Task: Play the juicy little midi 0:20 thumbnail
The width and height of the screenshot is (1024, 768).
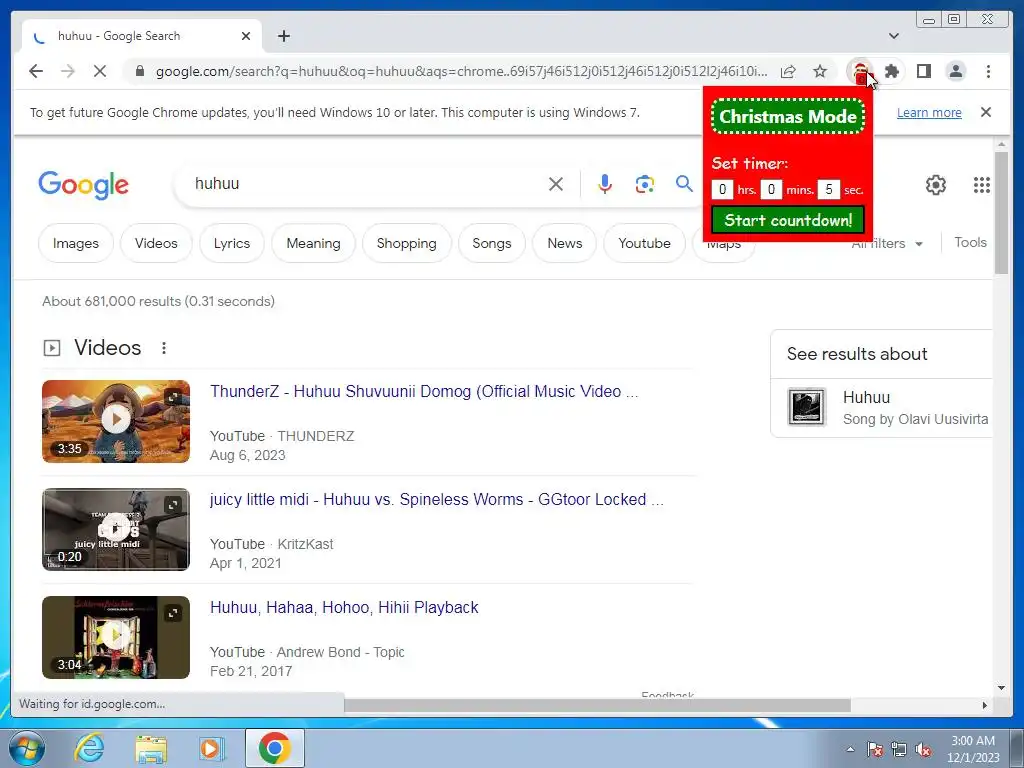Action: click(116, 530)
